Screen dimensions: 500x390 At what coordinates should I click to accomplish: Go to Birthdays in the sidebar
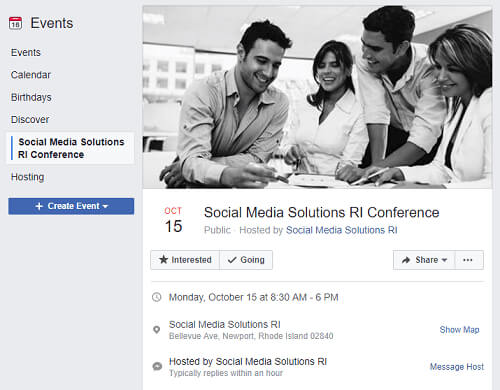(x=31, y=97)
